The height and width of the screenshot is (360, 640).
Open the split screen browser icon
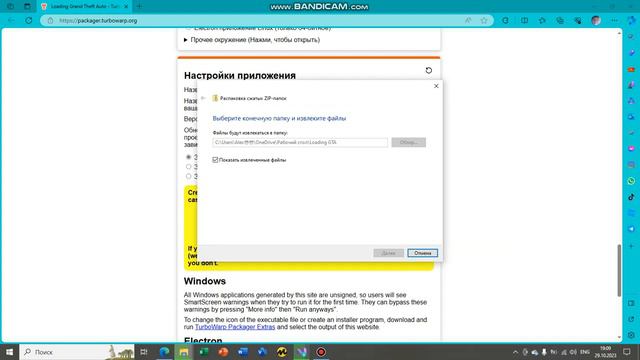click(524, 20)
